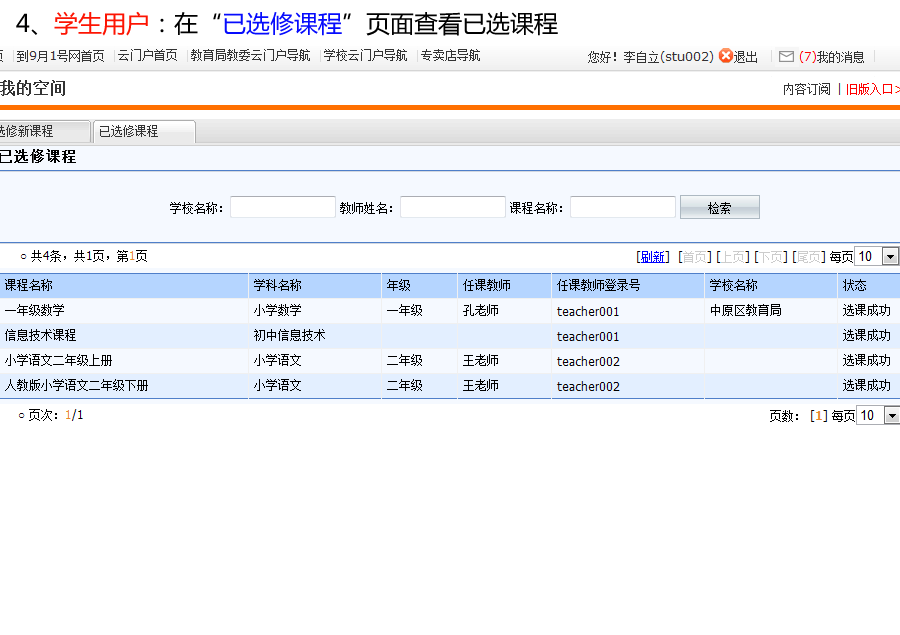Screen dimensions: 900x635
Task: Click the red logout icon
Action: pos(726,57)
